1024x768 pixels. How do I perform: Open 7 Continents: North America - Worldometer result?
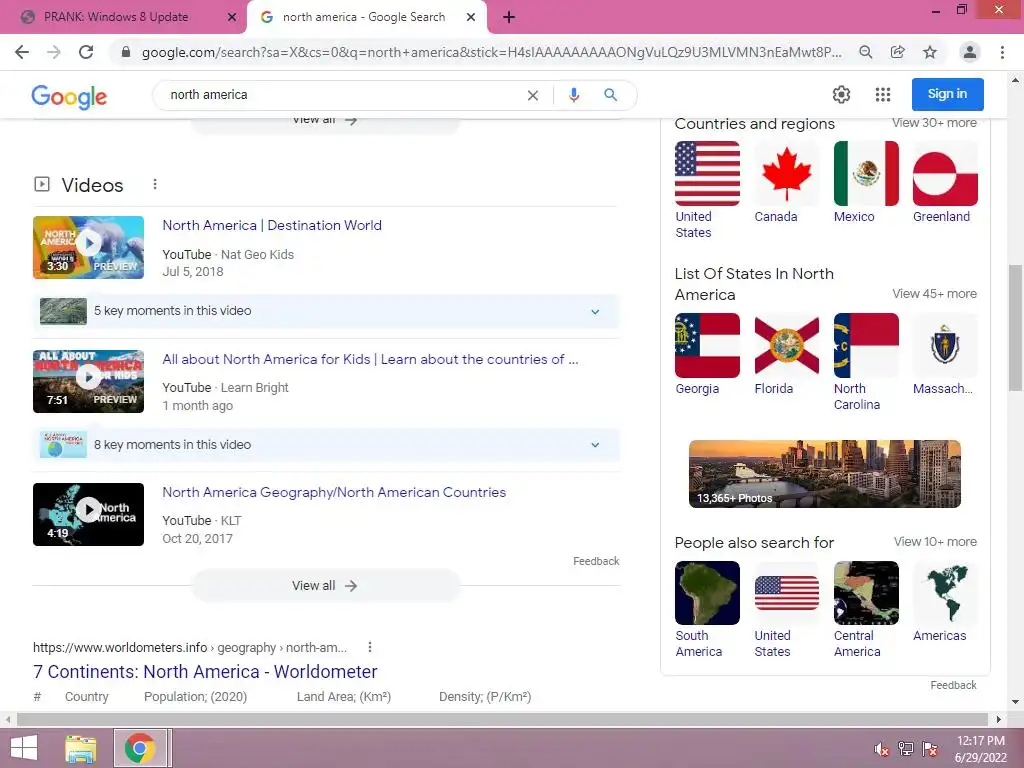(x=205, y=671)
